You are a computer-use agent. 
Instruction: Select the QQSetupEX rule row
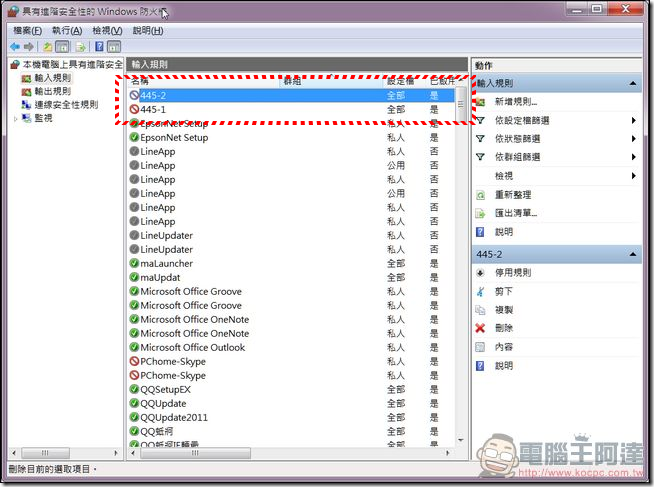click(x=292, y=389)
